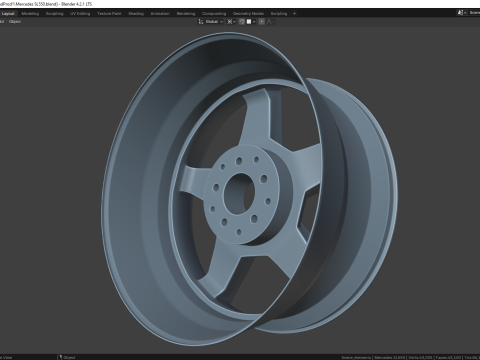Open the Animation workspace tab
This screenshot has width=480, height=360.
160,14
